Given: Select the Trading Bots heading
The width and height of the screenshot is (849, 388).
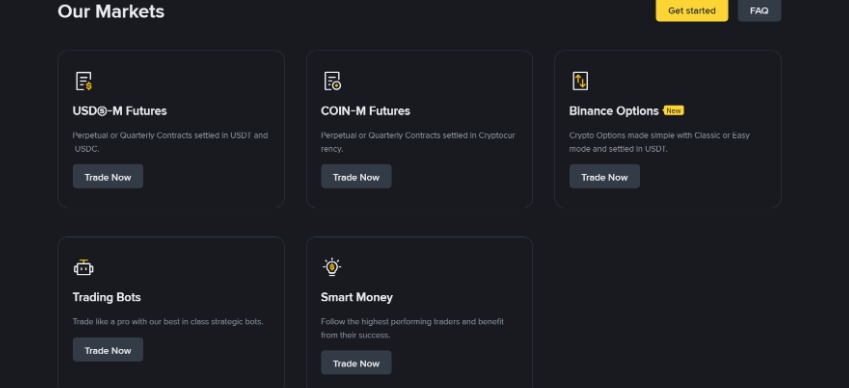Looking at the screenshot, I should 107,297.
